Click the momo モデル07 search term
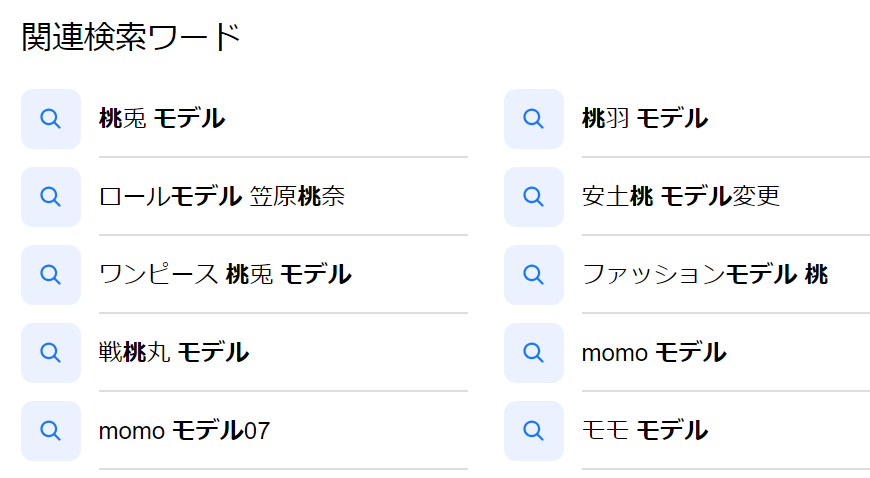870x478 pixels. (185, 431)
